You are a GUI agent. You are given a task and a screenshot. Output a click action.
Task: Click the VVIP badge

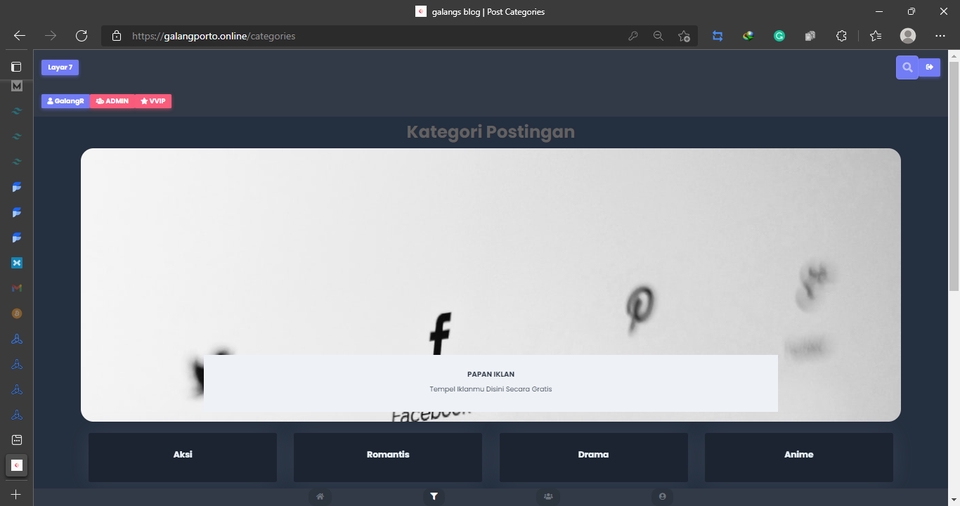153,101
